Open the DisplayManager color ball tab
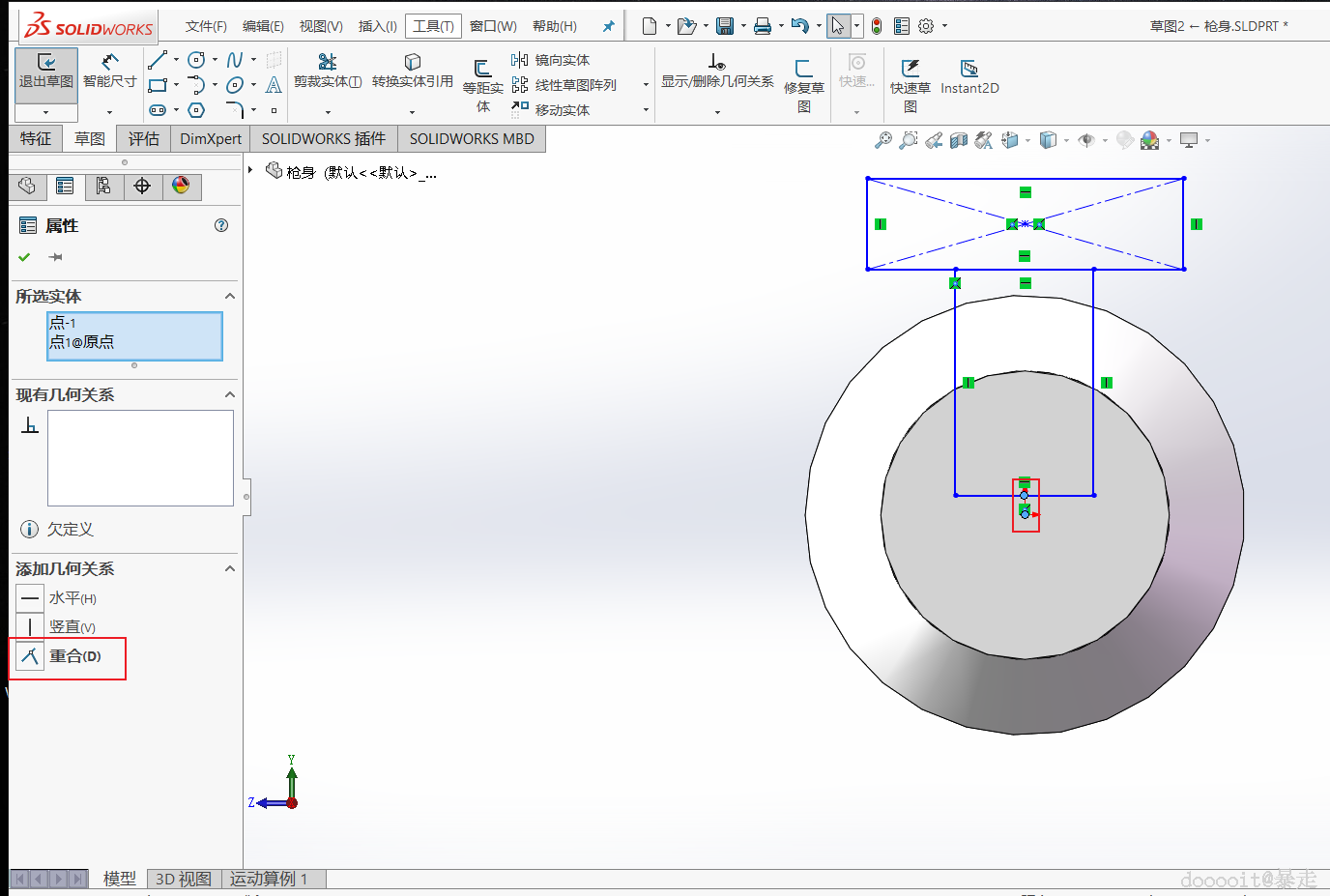The image size is (1330, 896). click(x=181, y=186)
